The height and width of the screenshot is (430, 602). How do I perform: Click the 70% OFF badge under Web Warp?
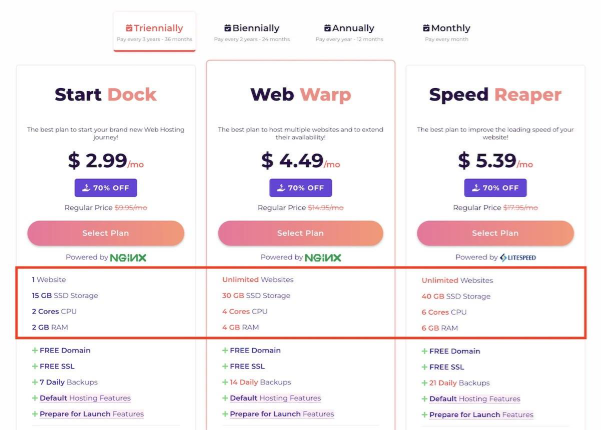coord(301,188)
